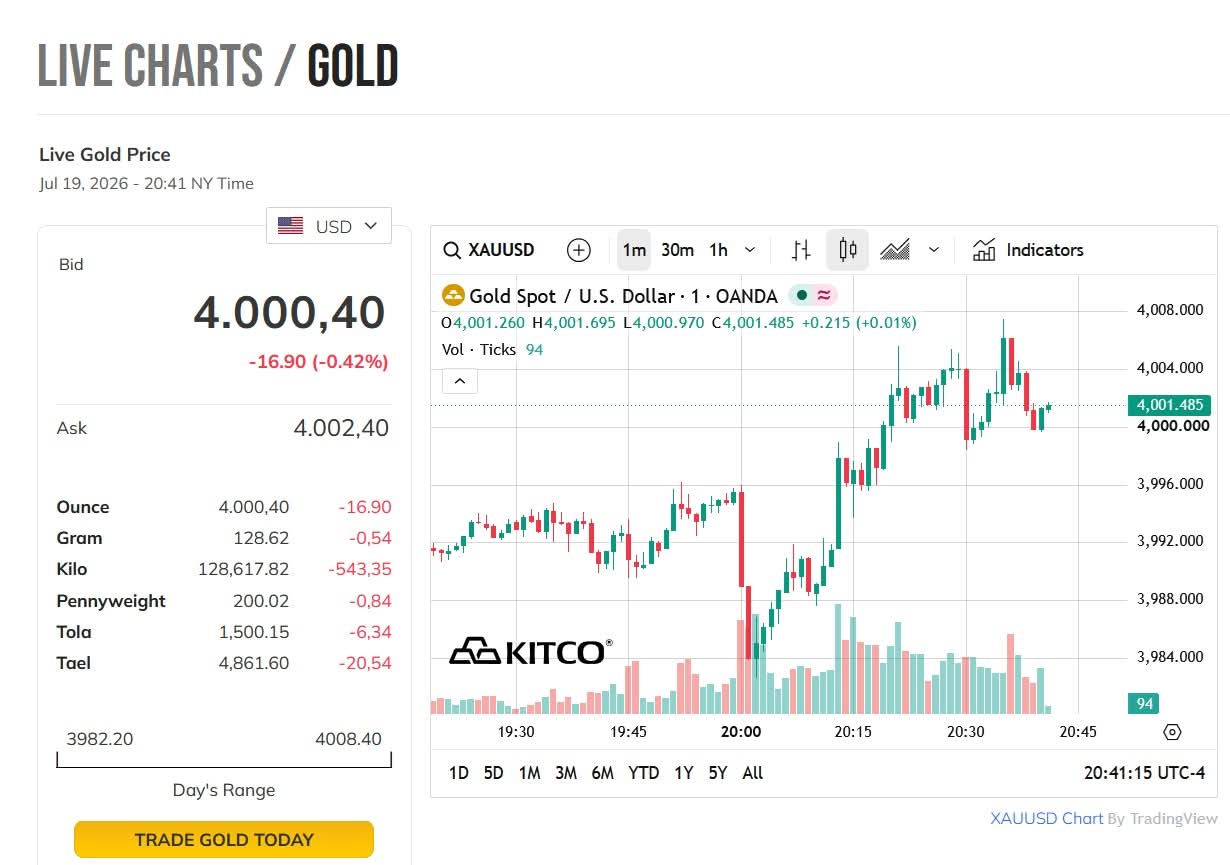The height and width of the screenshot is (865, 1230).
Task: Open the XAUUSD symbol search
Action: click(x=489, y=250)
